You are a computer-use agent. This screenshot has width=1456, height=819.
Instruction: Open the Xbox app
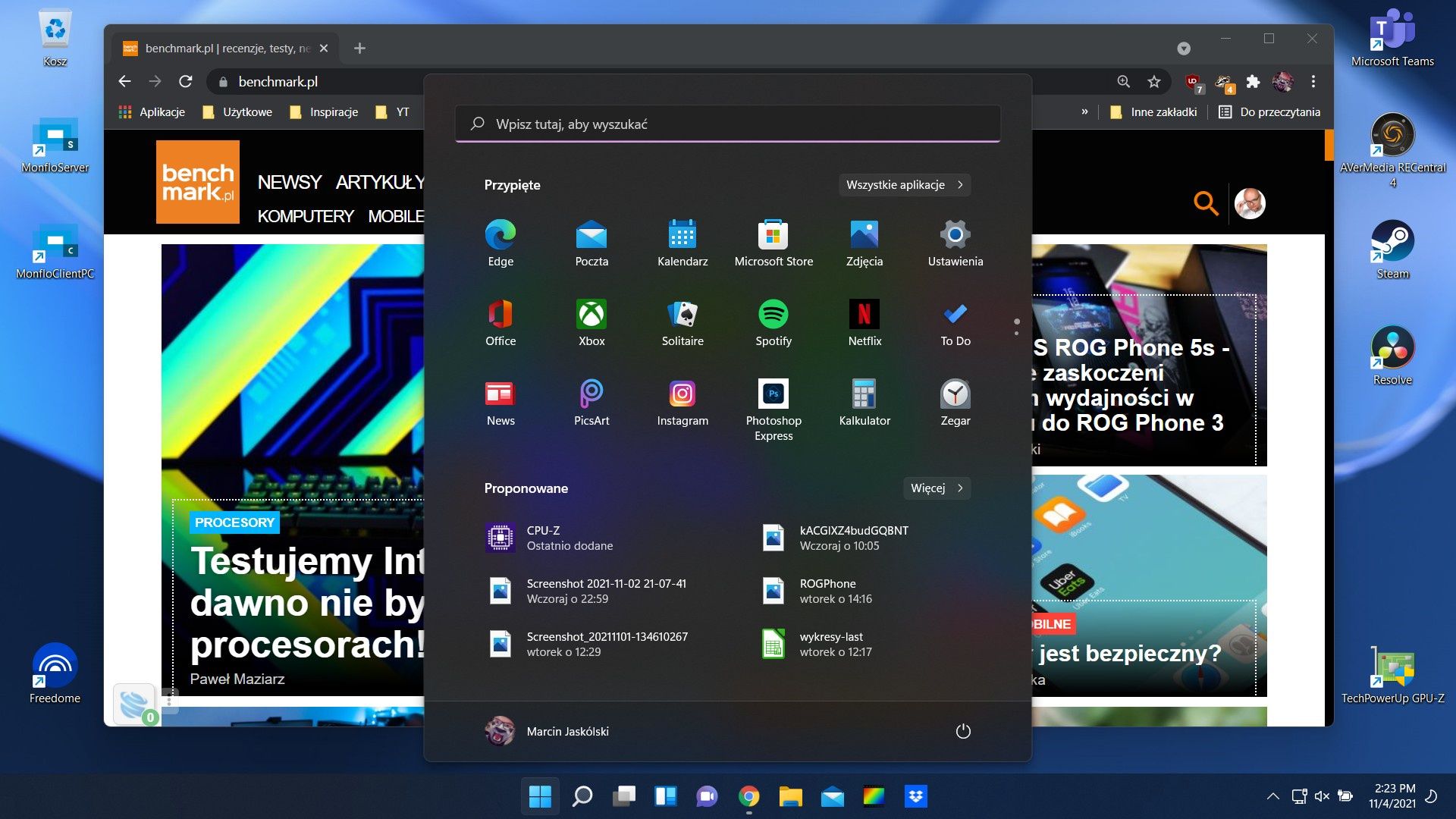[x=591, y=322]
